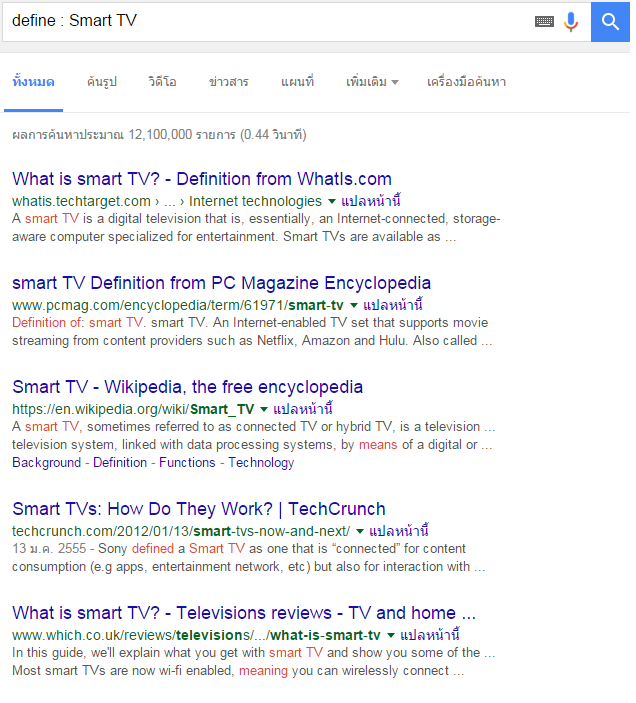Click the www.which.co.uk/reviews green URL text

click(x=196, y=635)
